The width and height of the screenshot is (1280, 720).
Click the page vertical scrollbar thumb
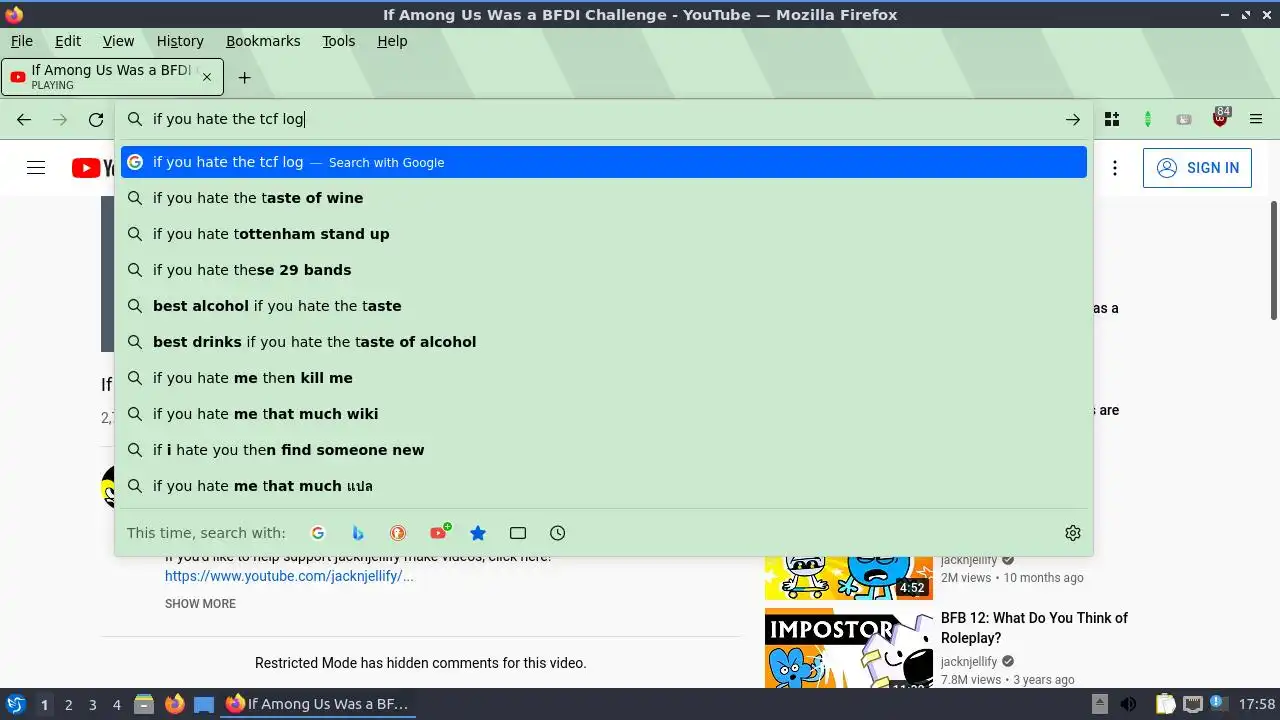(x=1274, y=260)
